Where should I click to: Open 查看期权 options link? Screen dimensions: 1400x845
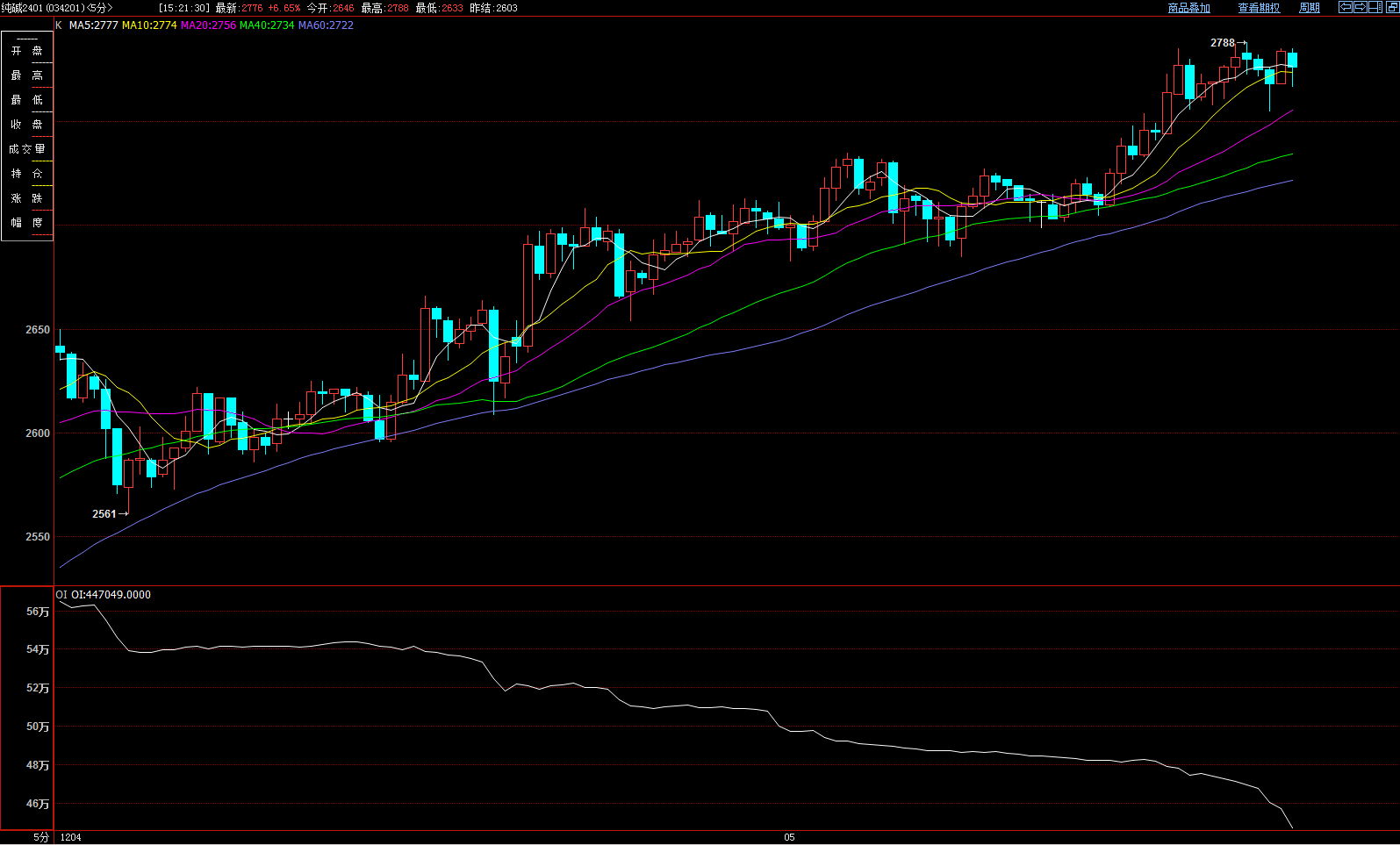pos(1259,8)
